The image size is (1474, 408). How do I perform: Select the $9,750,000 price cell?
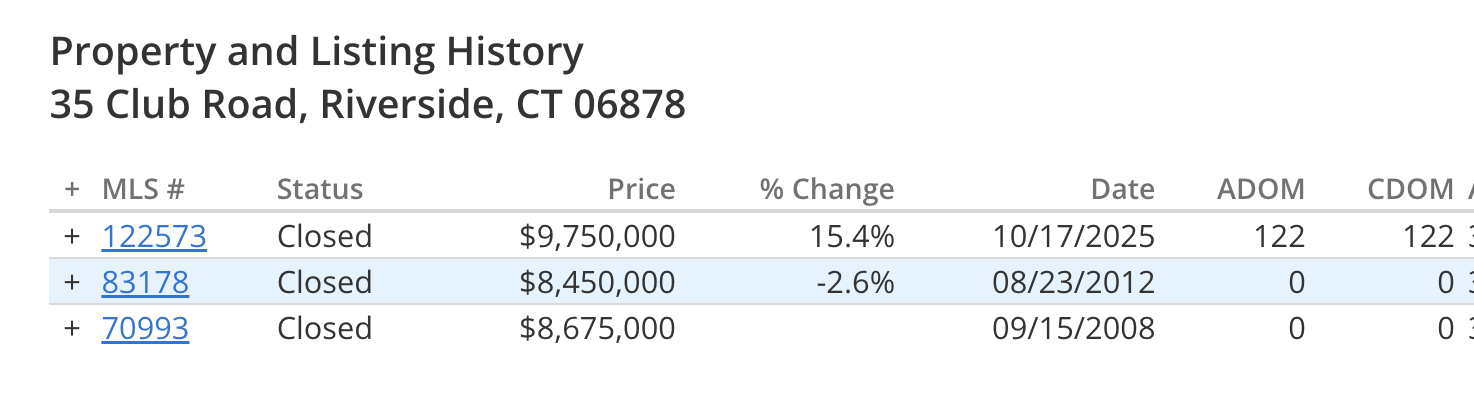click(x=598, y=237)
